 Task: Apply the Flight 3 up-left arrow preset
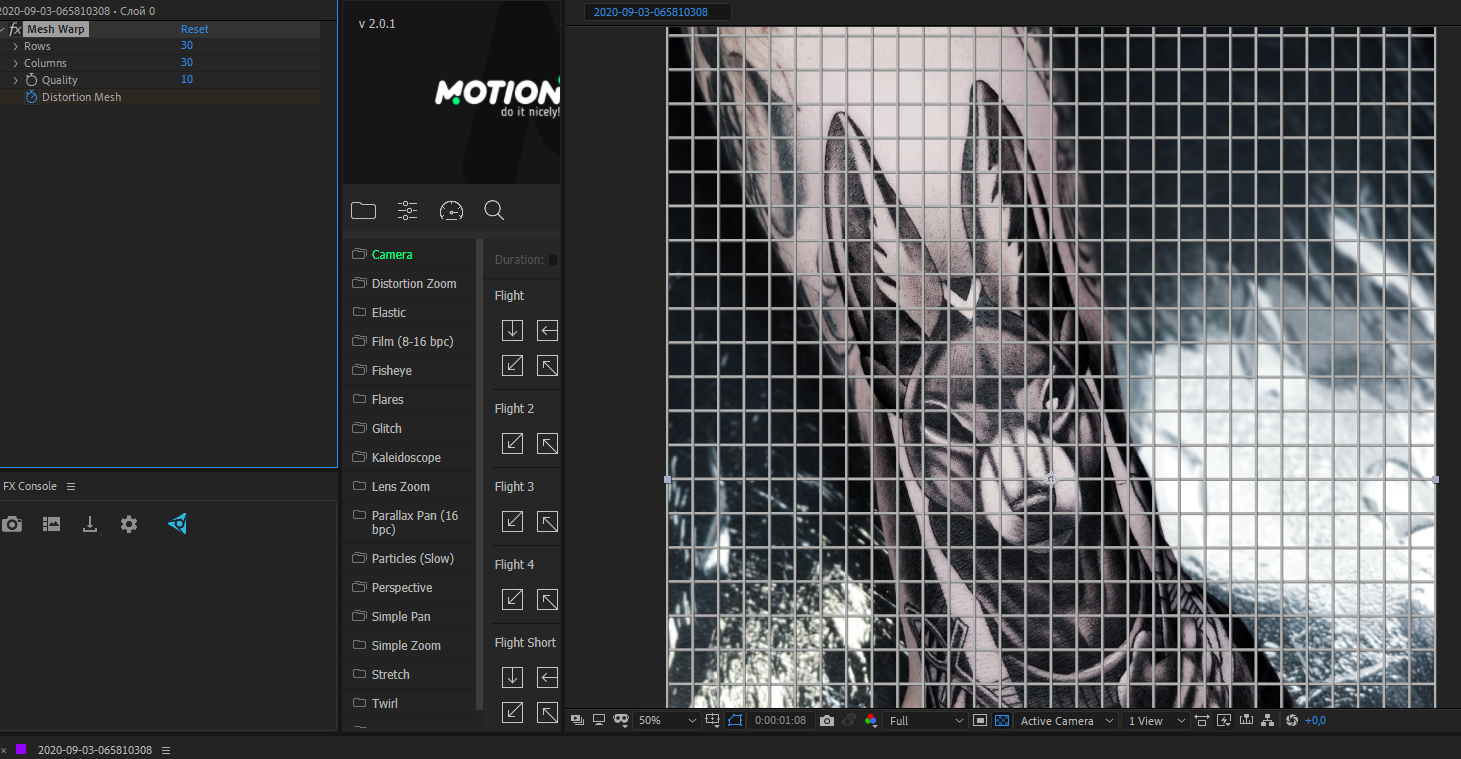tap(547, 521)
